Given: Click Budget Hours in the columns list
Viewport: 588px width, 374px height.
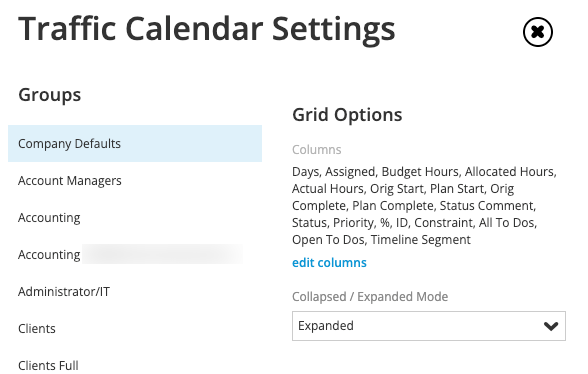Looking at the screenshot, I should [420, 171].
